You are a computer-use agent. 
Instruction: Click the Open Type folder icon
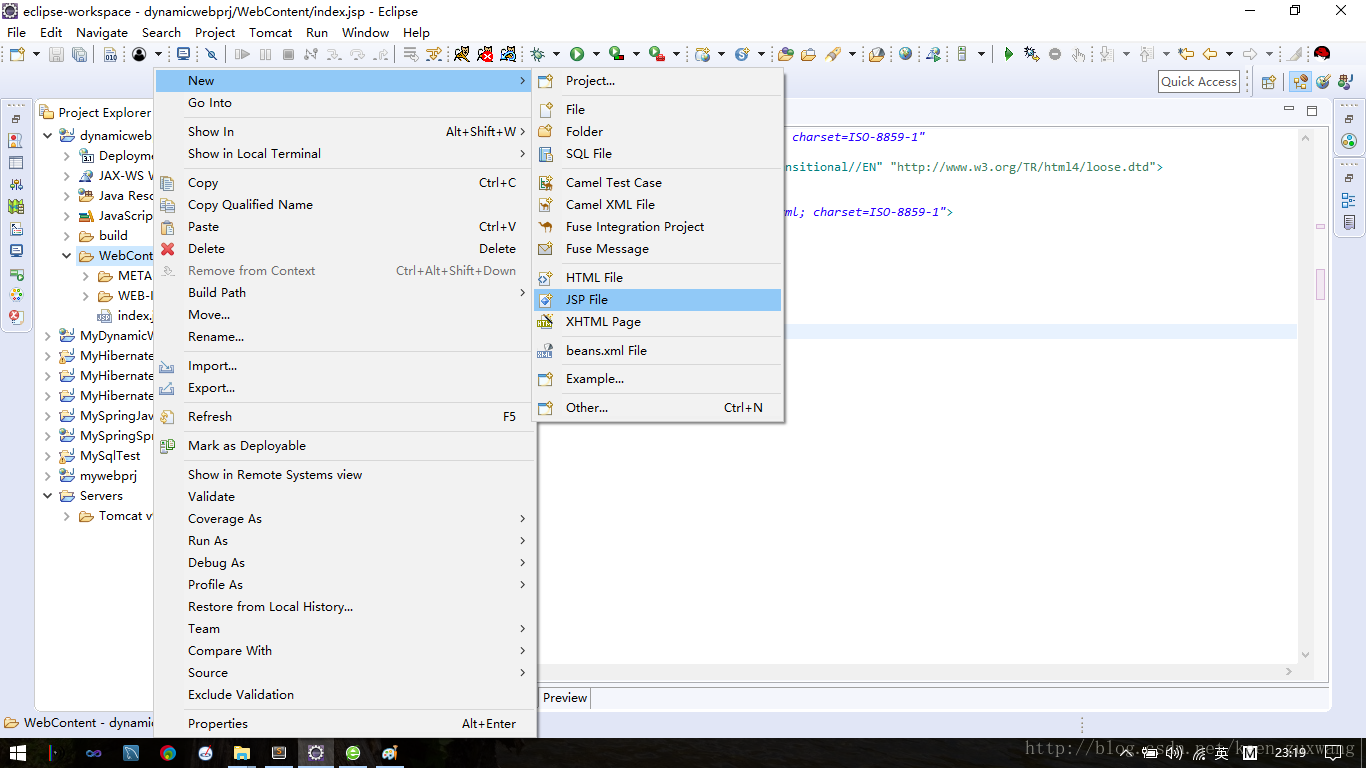pos(786,54)
